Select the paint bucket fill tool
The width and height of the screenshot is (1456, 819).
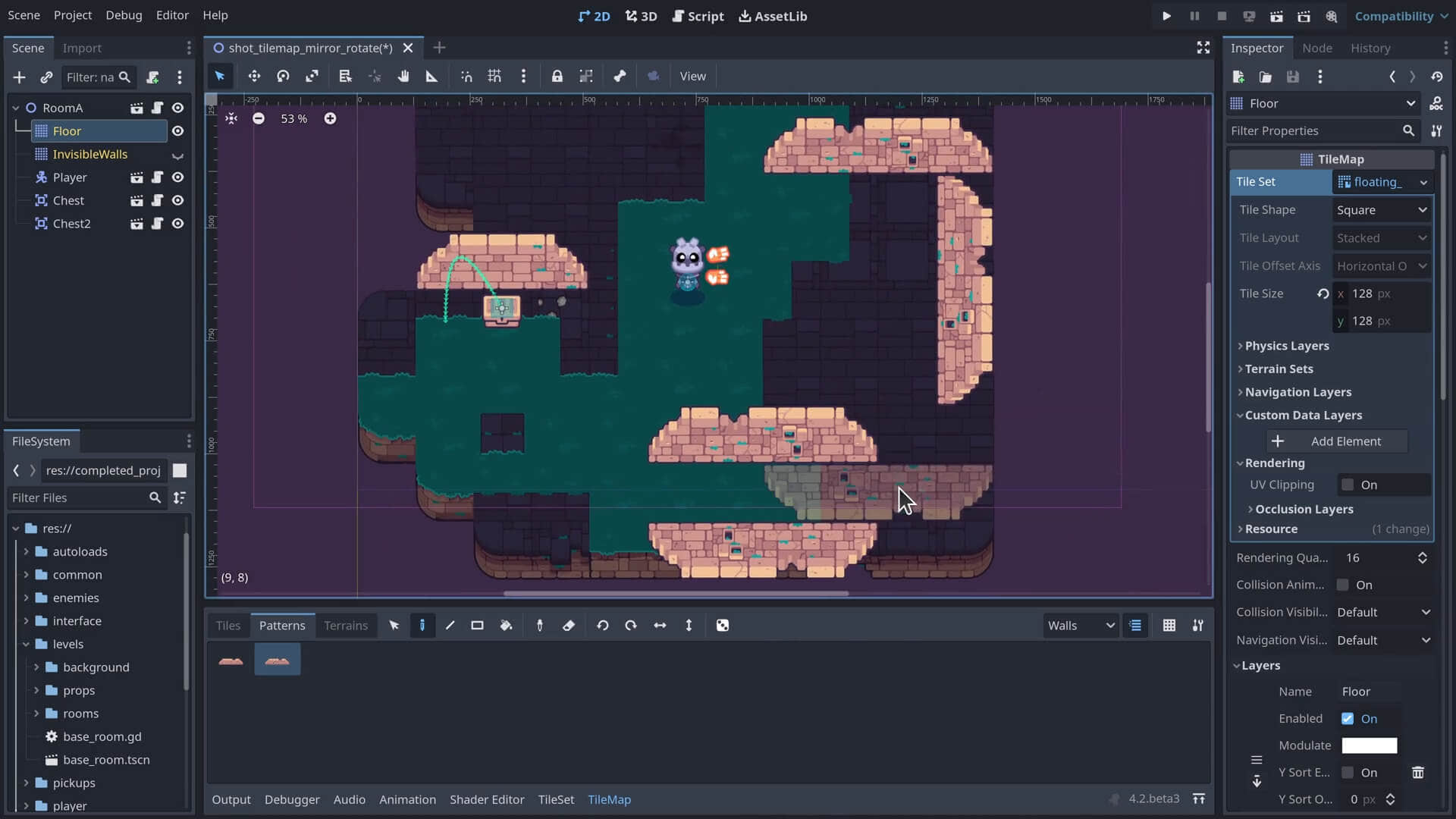[x=506, y=625]
